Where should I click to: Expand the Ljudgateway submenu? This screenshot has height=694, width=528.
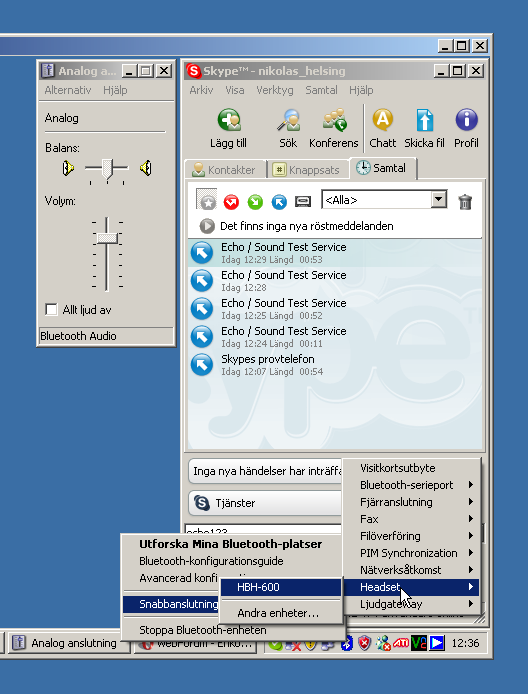point(412,604)
